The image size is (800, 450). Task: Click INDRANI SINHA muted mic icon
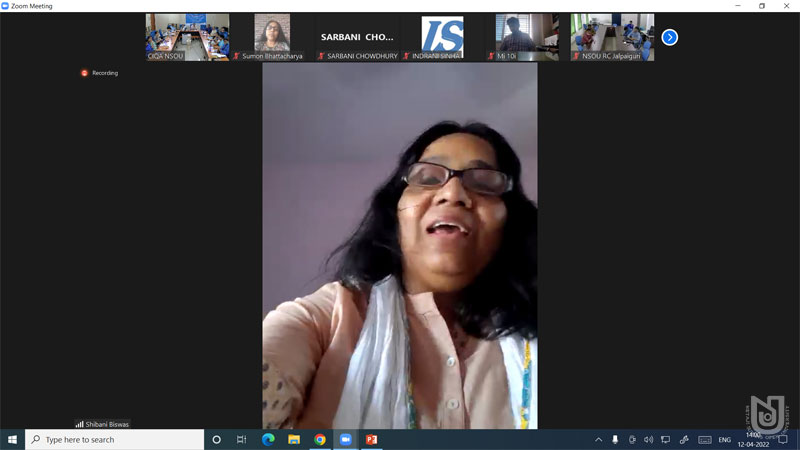tap(406, 56)
